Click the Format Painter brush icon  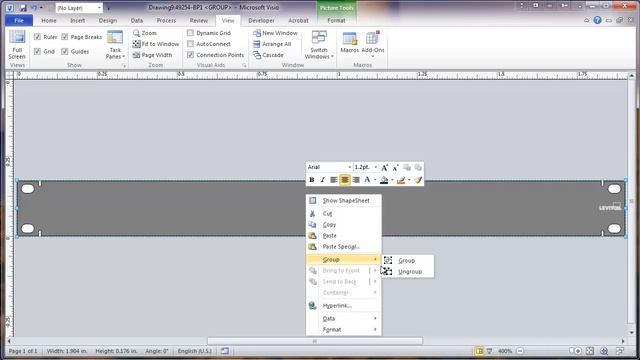point(418,180)
